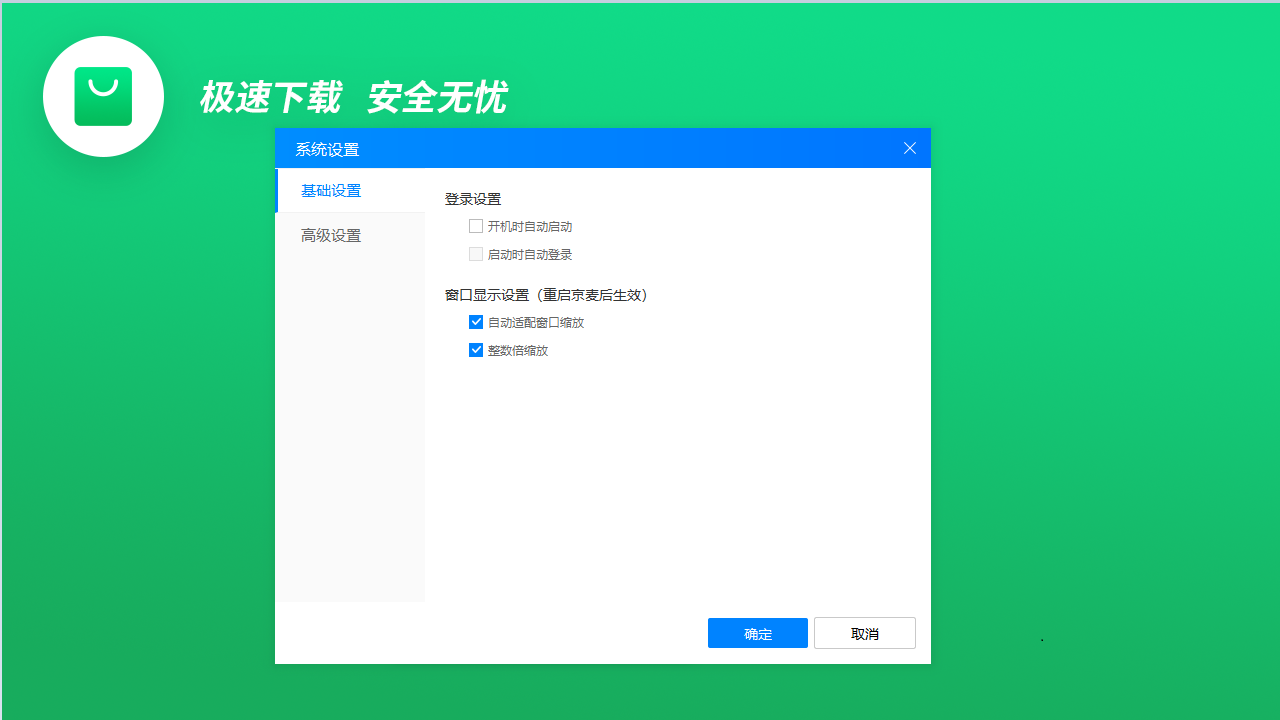Screen dimensions: 1280x720
Task: Uncheck the "整数倍缩放" option
Action: tap(476, 350)
